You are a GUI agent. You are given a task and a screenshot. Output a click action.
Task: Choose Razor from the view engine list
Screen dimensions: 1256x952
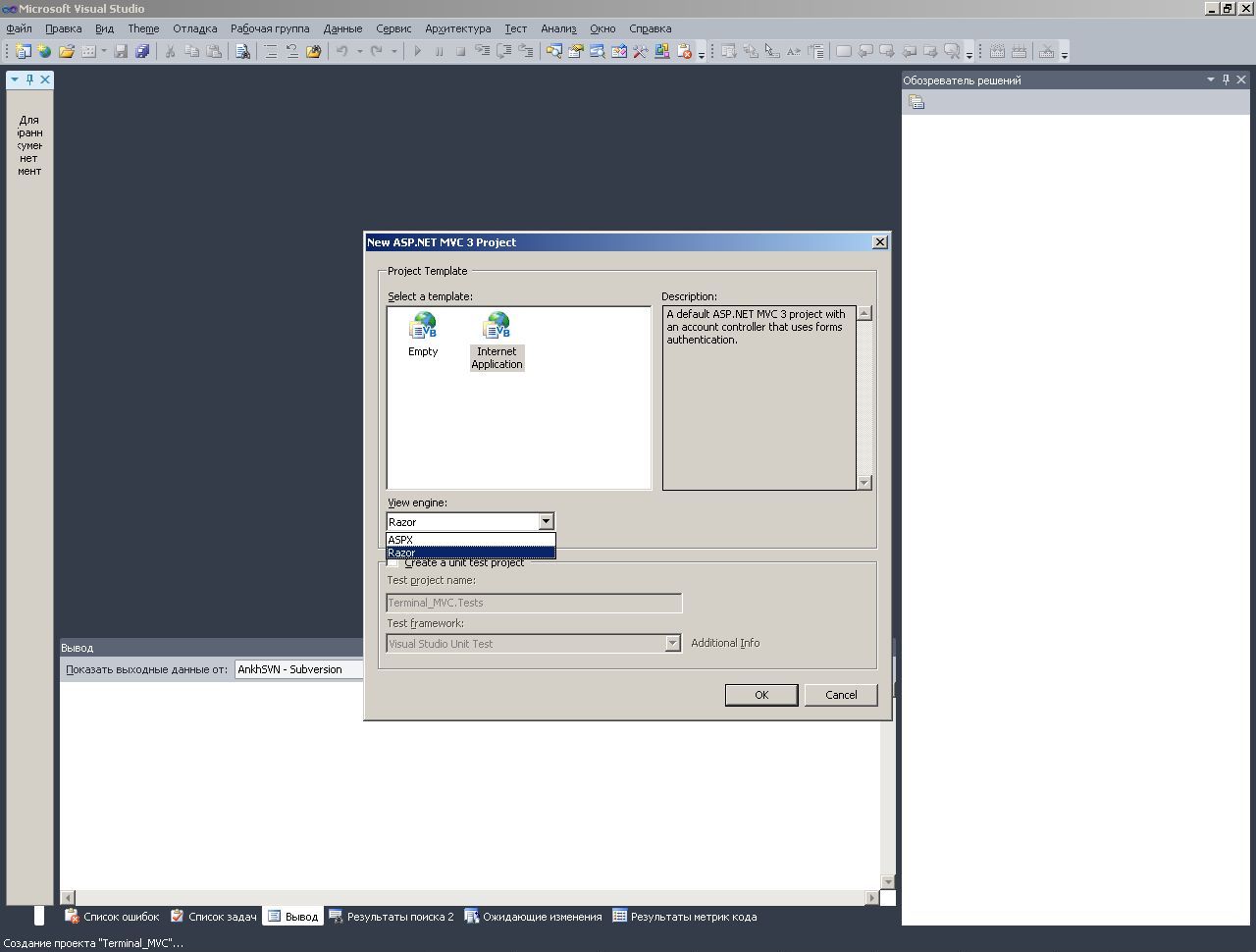(471, 553)
